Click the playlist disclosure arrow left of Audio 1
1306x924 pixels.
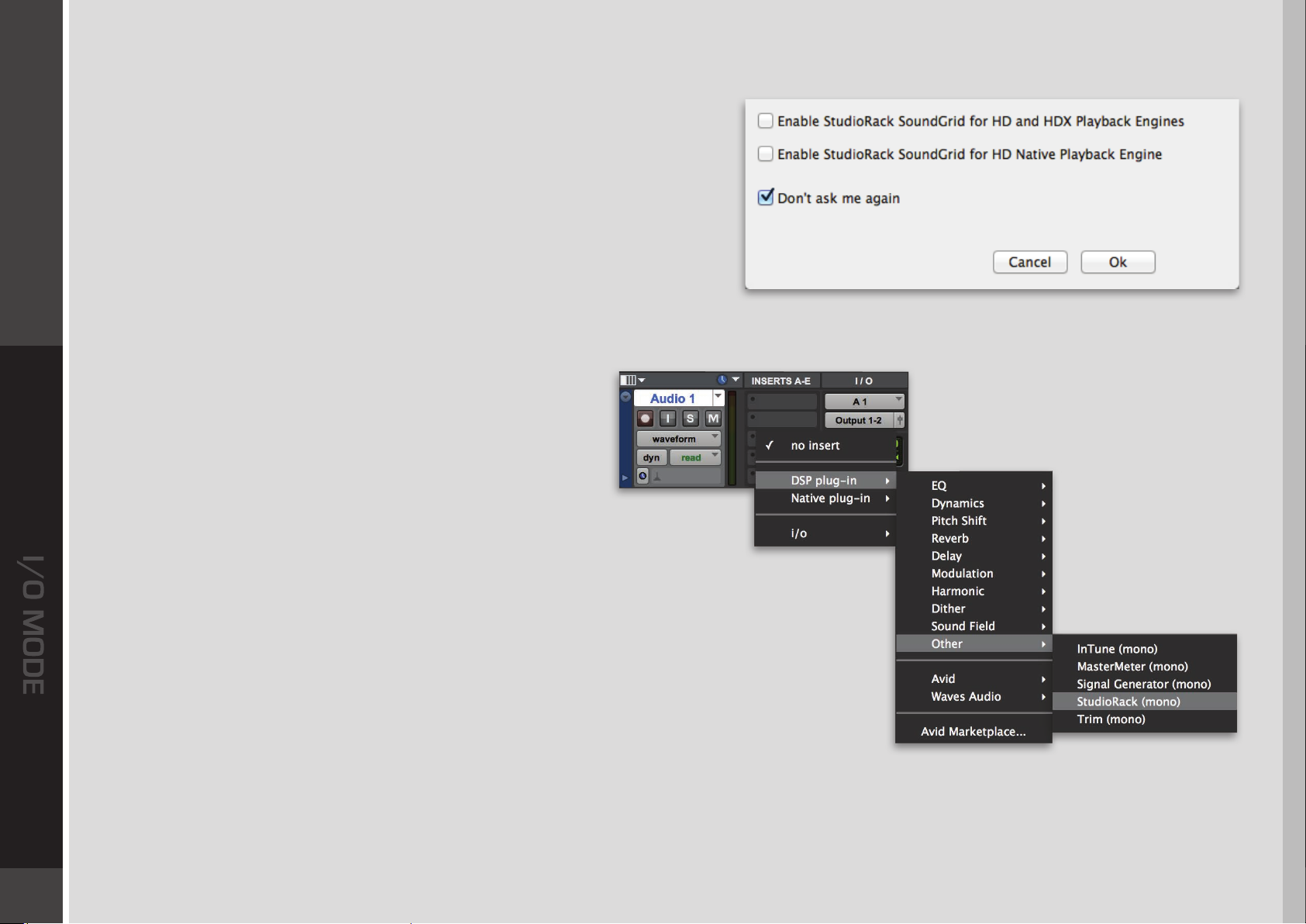(x=625, y=478)
